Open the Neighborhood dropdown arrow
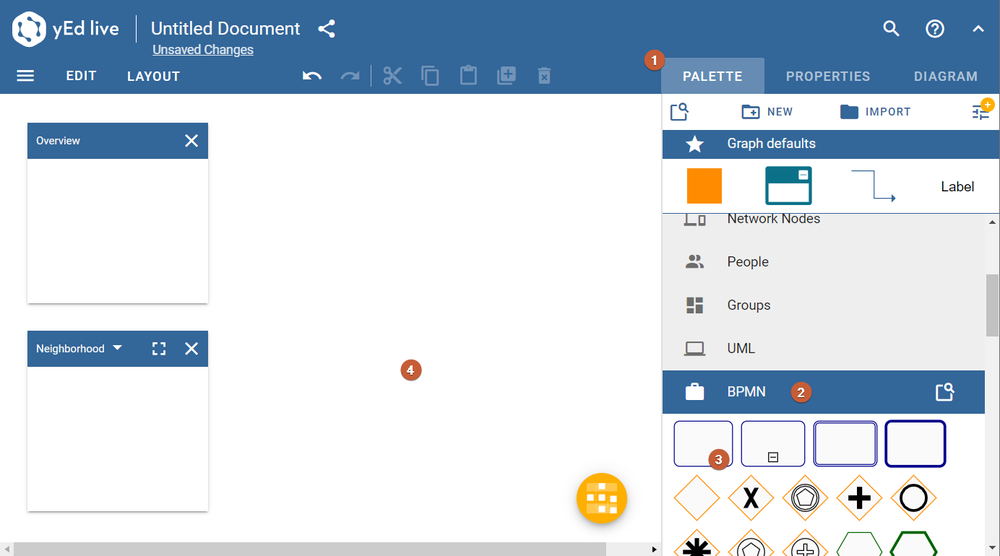1000x556 pixels. pyautogui.click(x=117, y=348)
